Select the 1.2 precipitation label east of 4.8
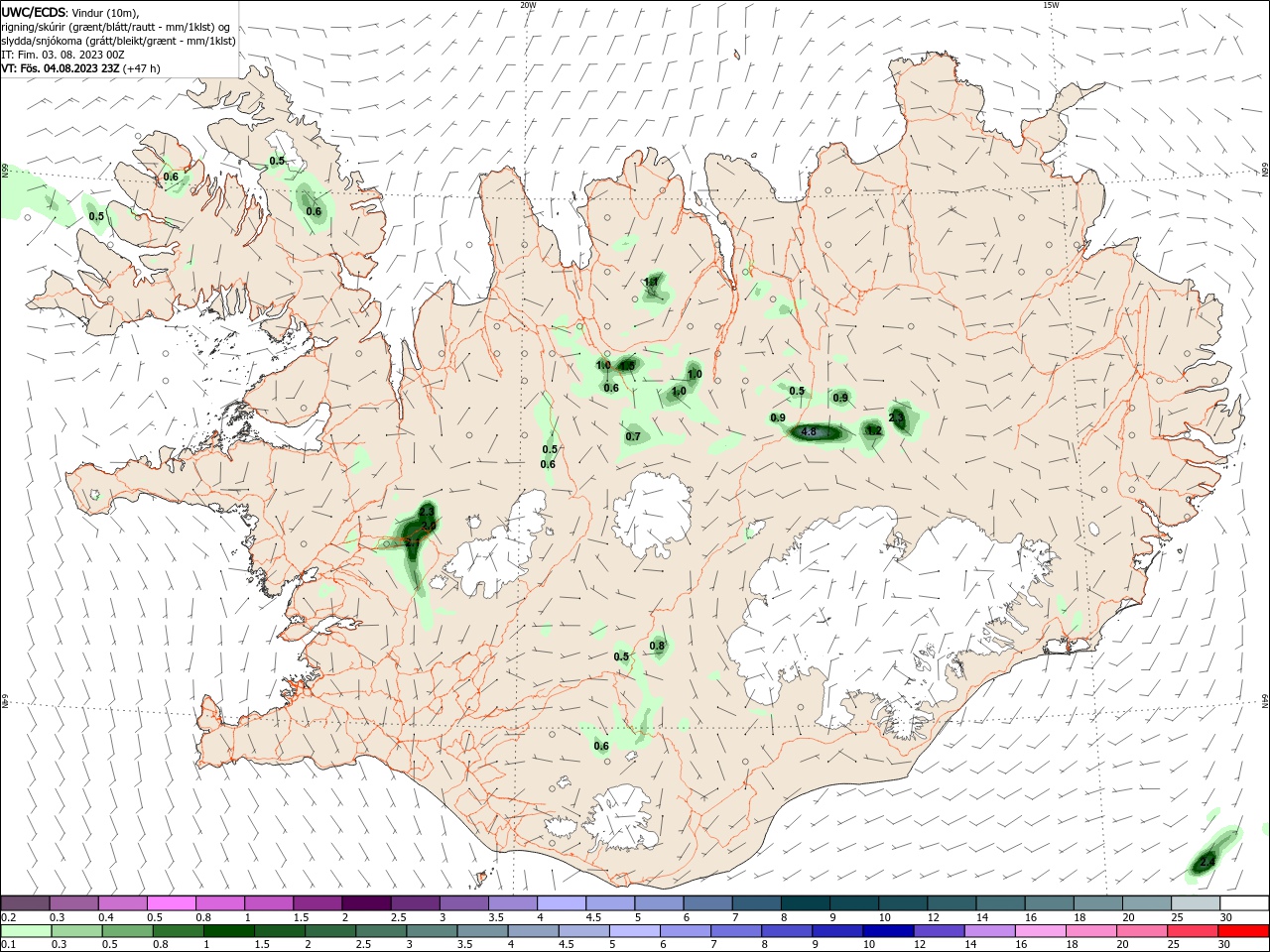Viewport: 1270px width, 952px height. pyautogui.click(x=873, y=430)
